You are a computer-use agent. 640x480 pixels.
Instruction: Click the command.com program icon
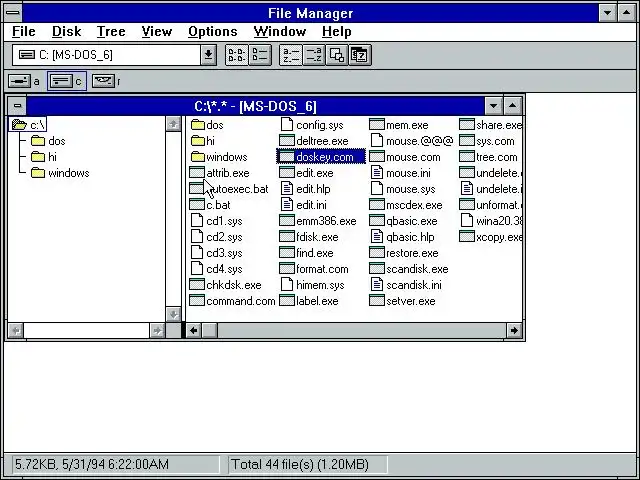(x=197, y=301)
